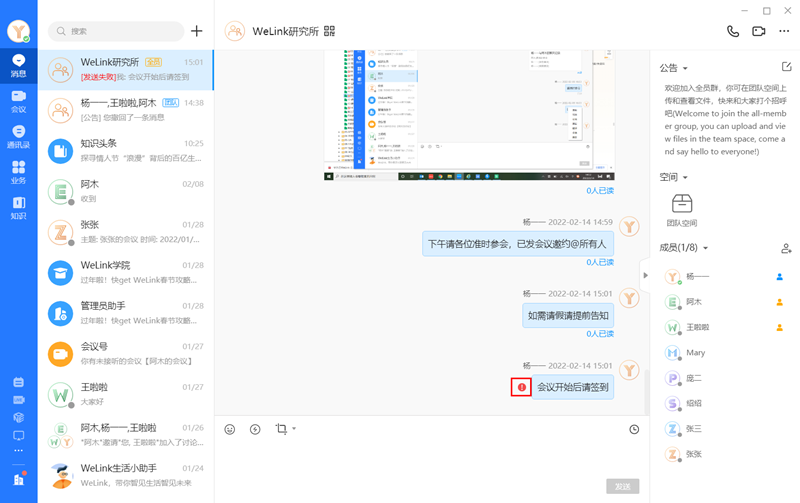Image resolution: width=800 pixels, height=503 pixels.
Task: Open the WeLink学院 conversation
Action: pyautogui.click(x=126, y=272)
